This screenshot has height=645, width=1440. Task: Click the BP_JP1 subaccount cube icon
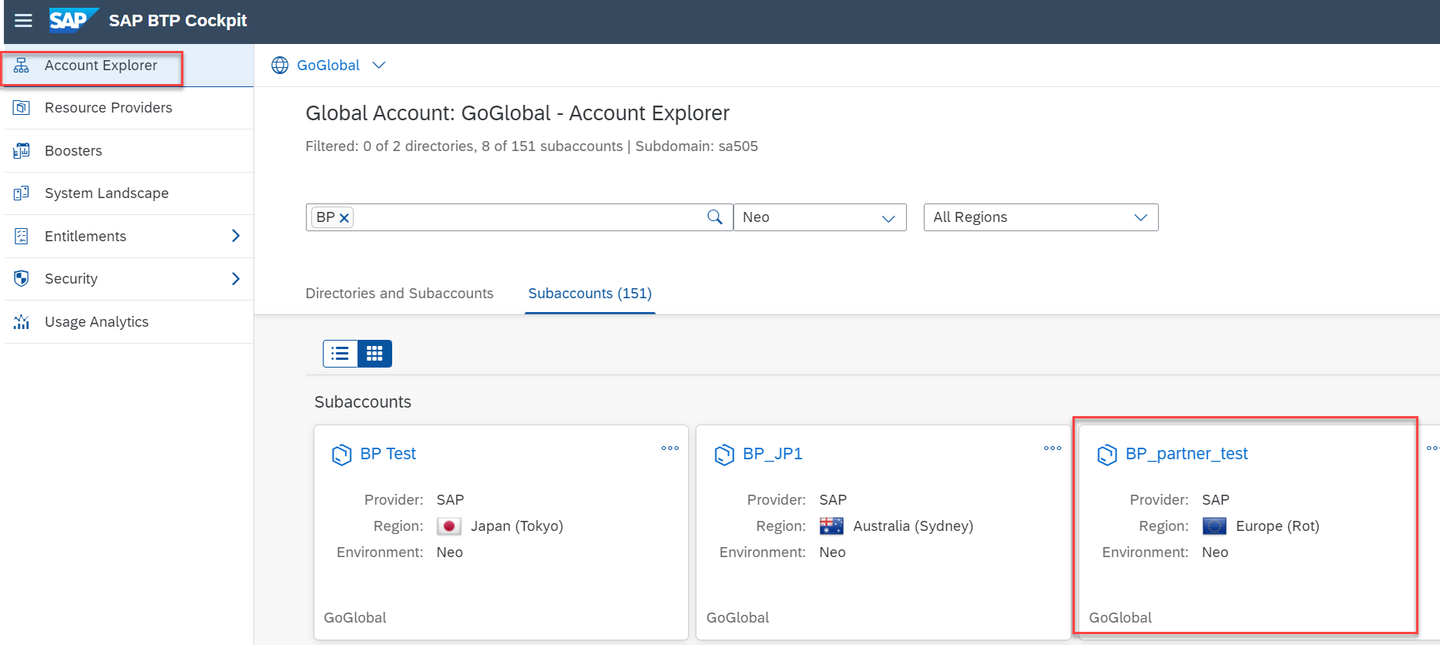724,455
